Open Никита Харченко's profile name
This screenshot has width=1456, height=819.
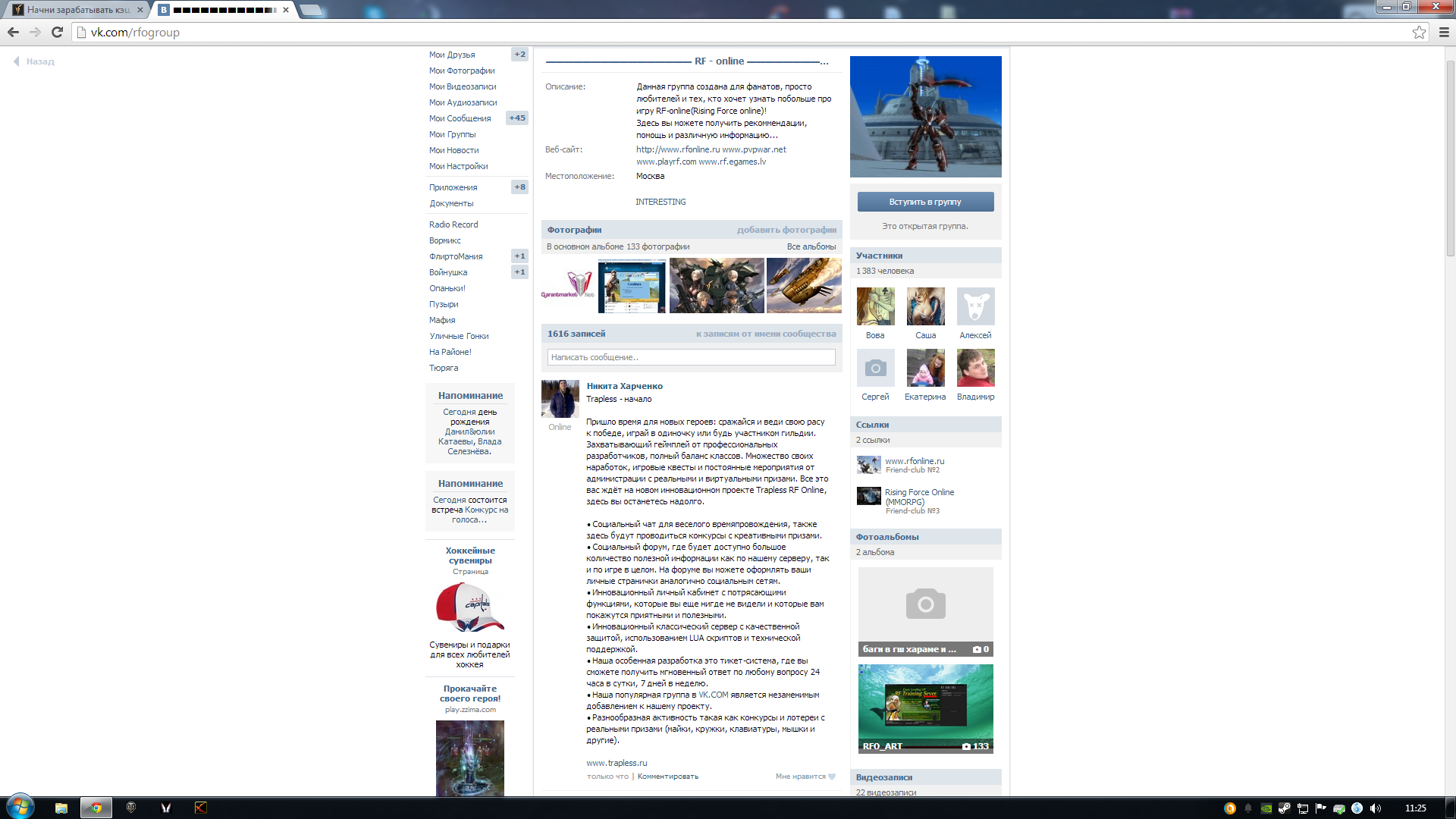tap(624, 386)
